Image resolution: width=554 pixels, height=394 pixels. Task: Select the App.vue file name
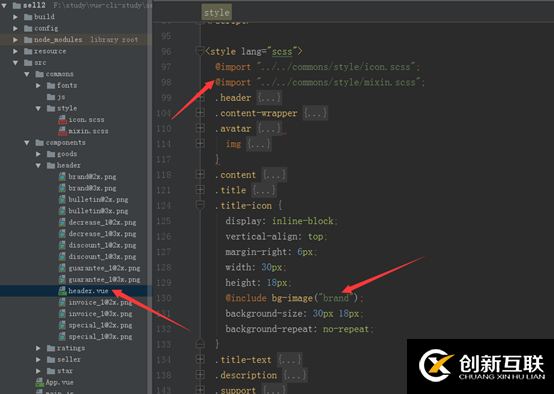click(x=59, y=382)
